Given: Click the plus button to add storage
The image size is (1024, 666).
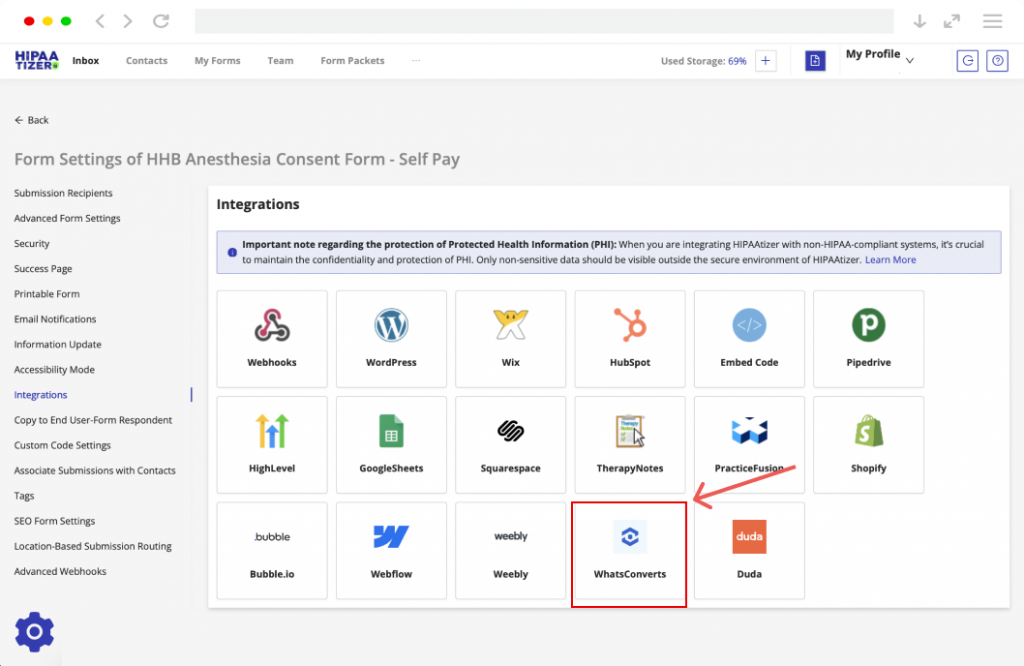Looking at the screenshot, I should tap(766, 61).
